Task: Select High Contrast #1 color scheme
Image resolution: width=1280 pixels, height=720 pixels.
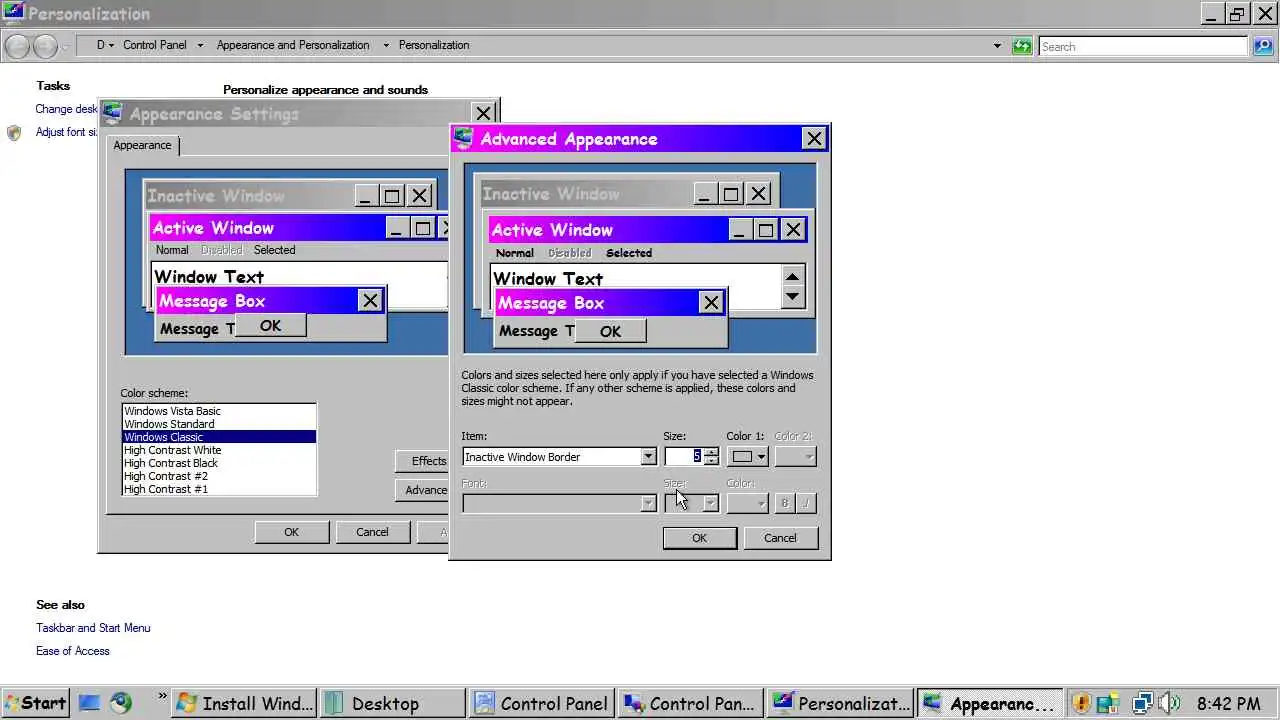Action: coord(219,489)
